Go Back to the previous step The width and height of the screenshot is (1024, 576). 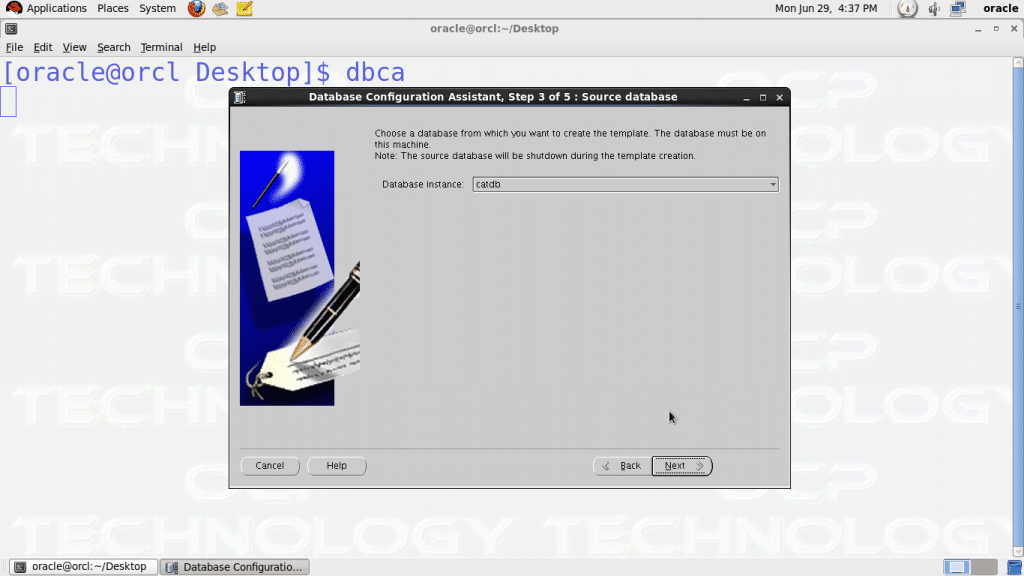622,466
